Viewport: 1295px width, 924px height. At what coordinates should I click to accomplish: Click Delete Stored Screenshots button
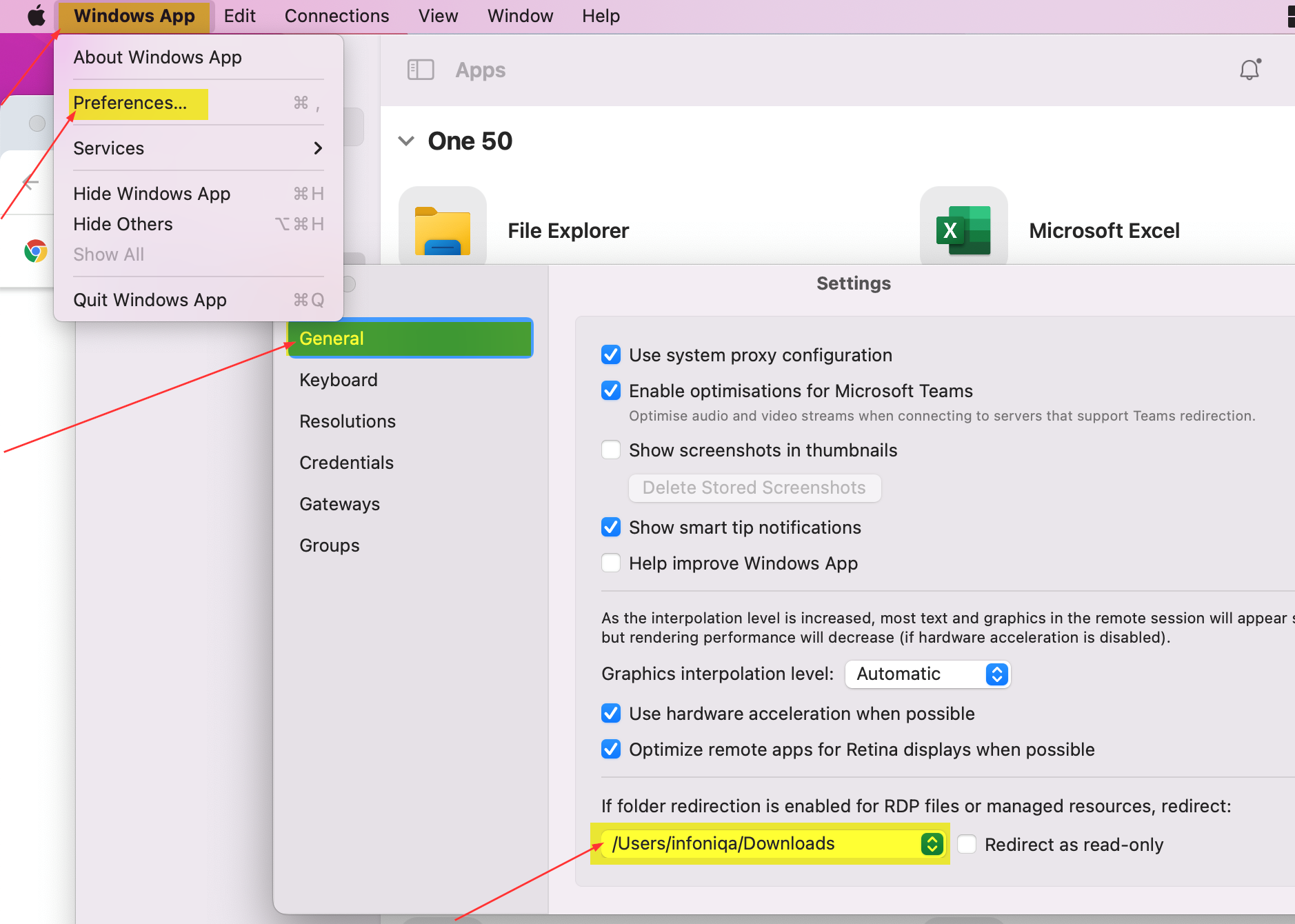pos(754,488)
